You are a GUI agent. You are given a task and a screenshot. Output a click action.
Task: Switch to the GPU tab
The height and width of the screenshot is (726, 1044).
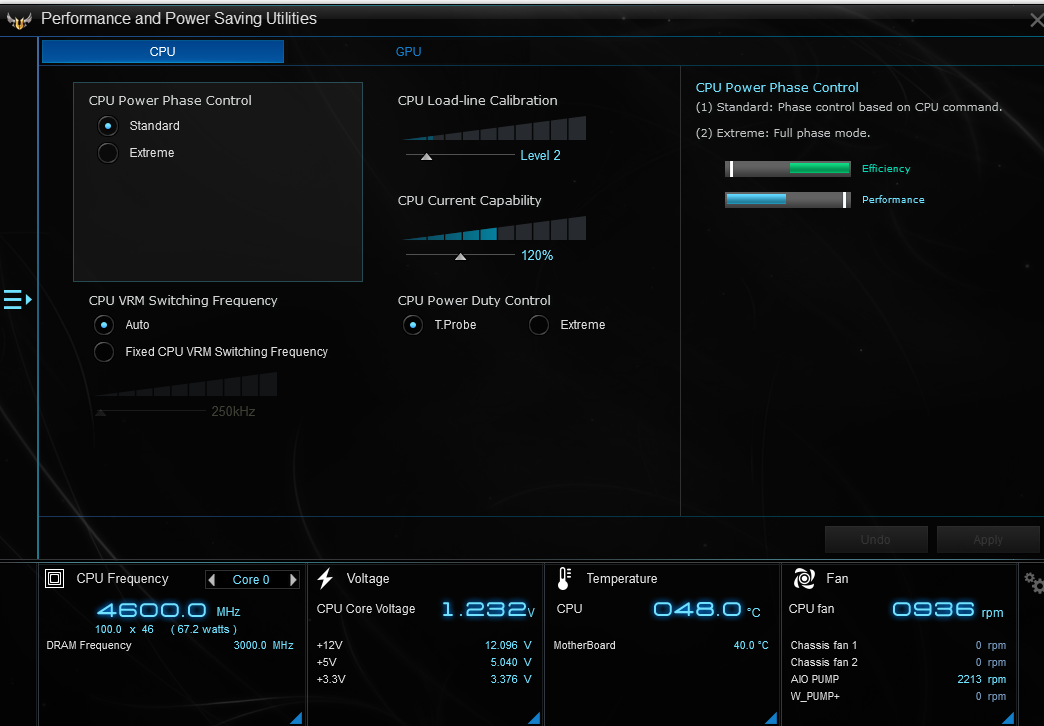coord(408,51)
